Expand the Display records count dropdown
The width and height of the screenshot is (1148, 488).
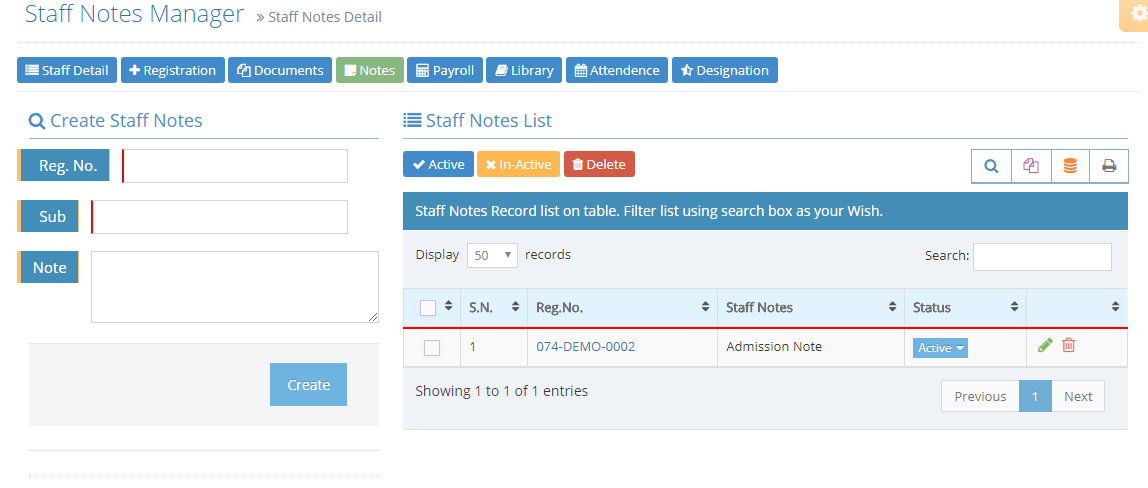click(x=491, y=255)
